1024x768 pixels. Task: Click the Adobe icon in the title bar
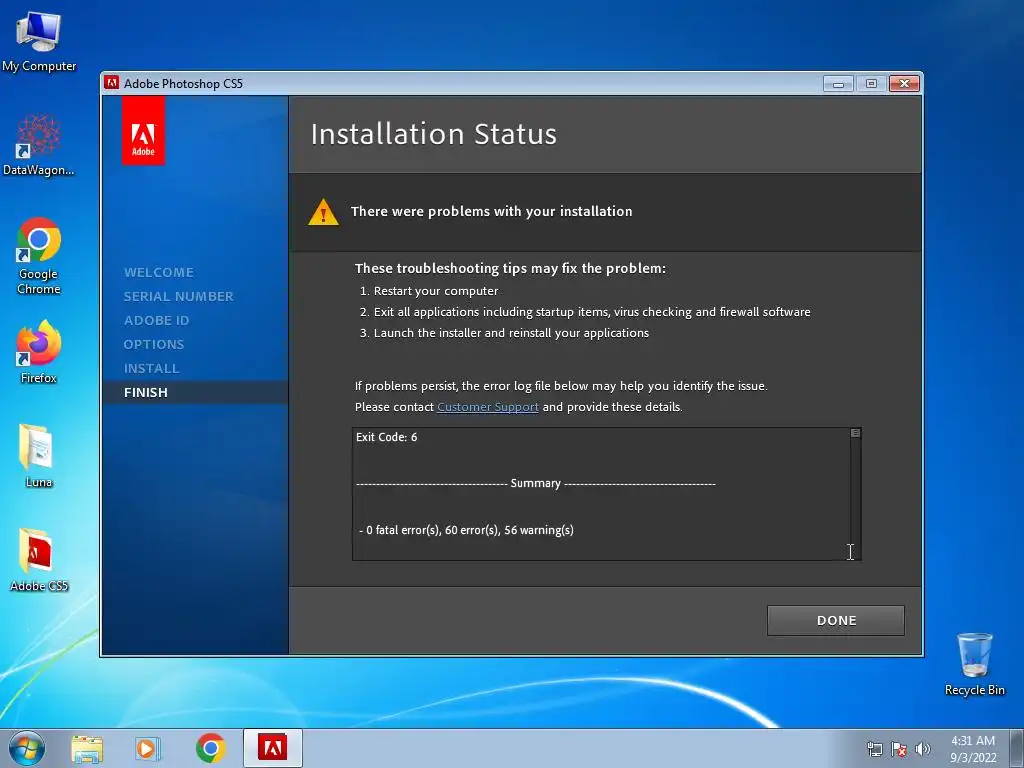click(x=112, y=83)
